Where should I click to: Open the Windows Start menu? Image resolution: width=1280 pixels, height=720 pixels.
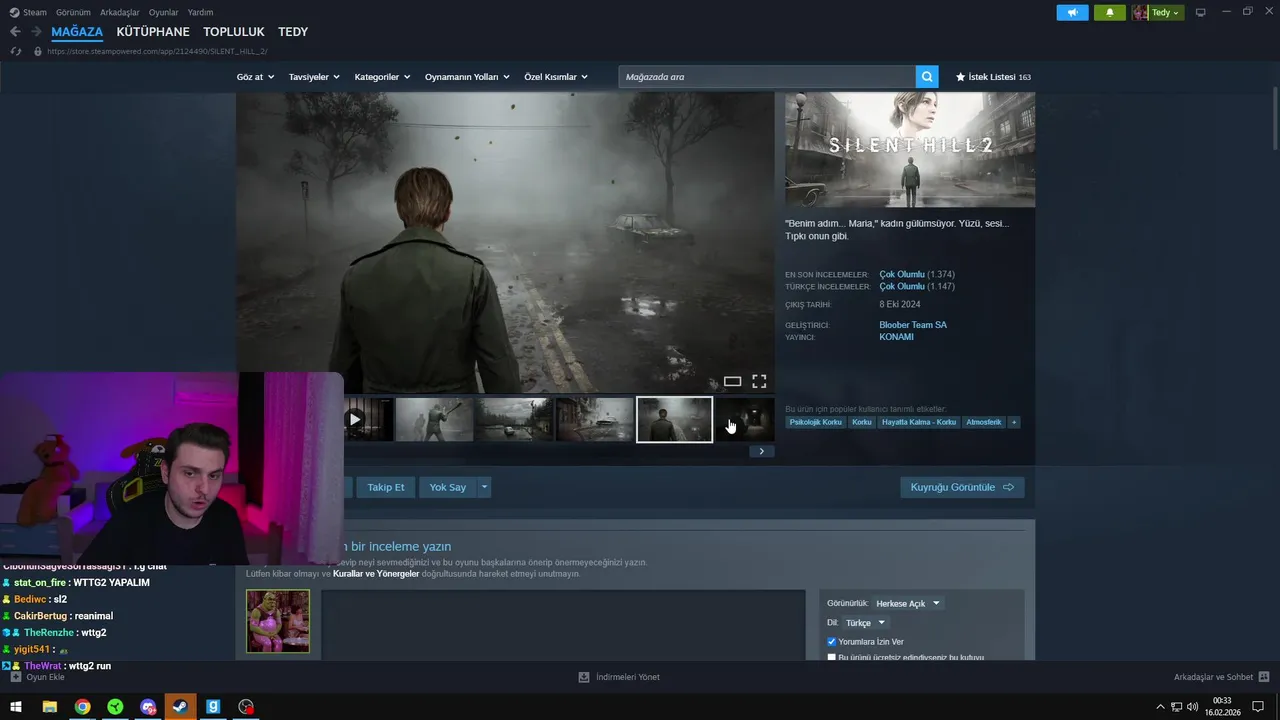pos(16,707)
